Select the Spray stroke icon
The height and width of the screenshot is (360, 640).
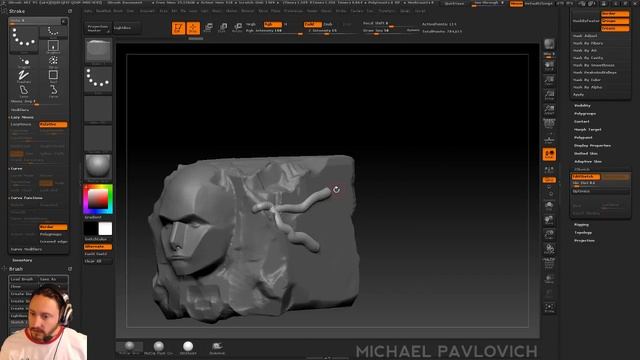pos(53,61)
